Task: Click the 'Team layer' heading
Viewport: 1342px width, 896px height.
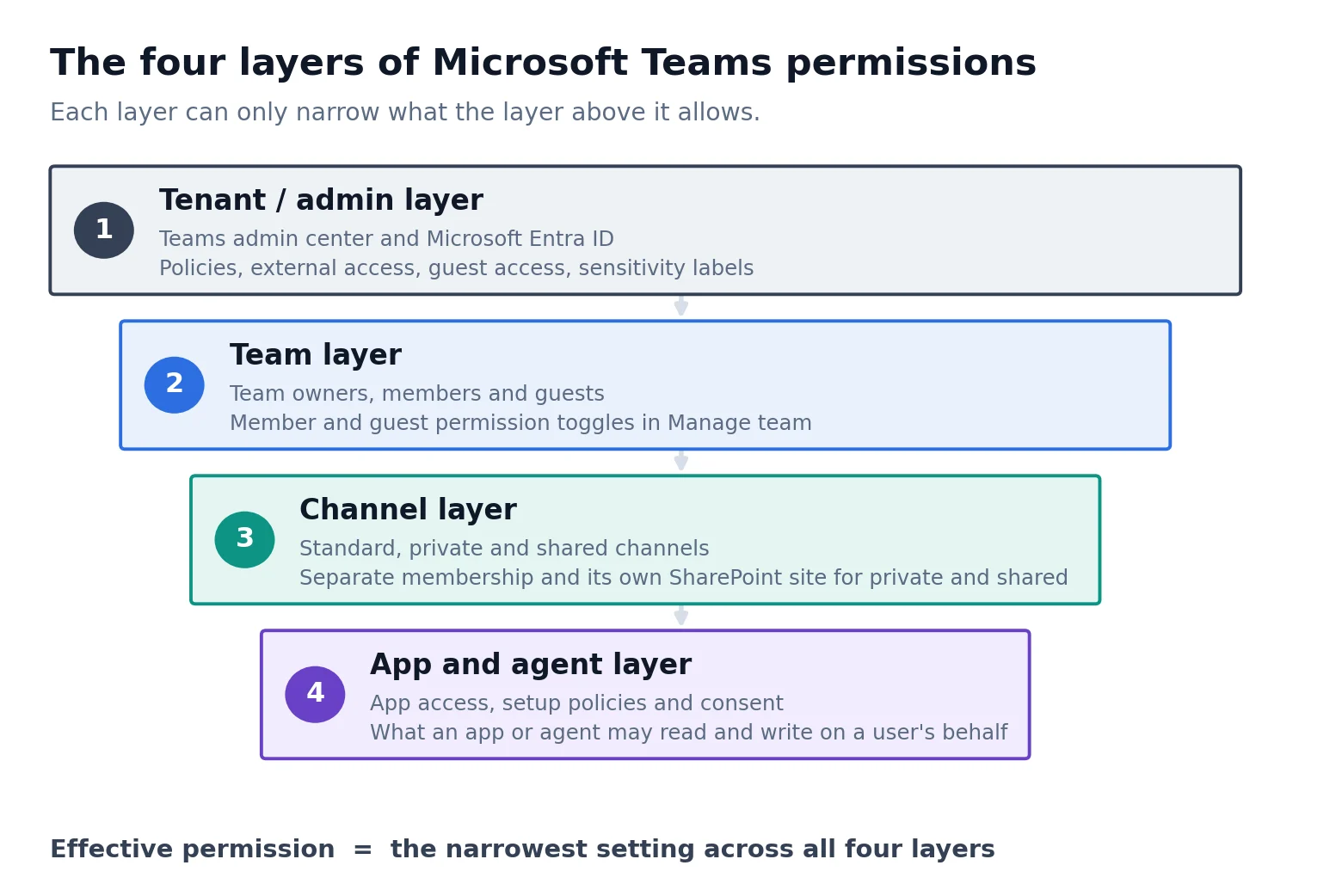Action: pos(316,355)
